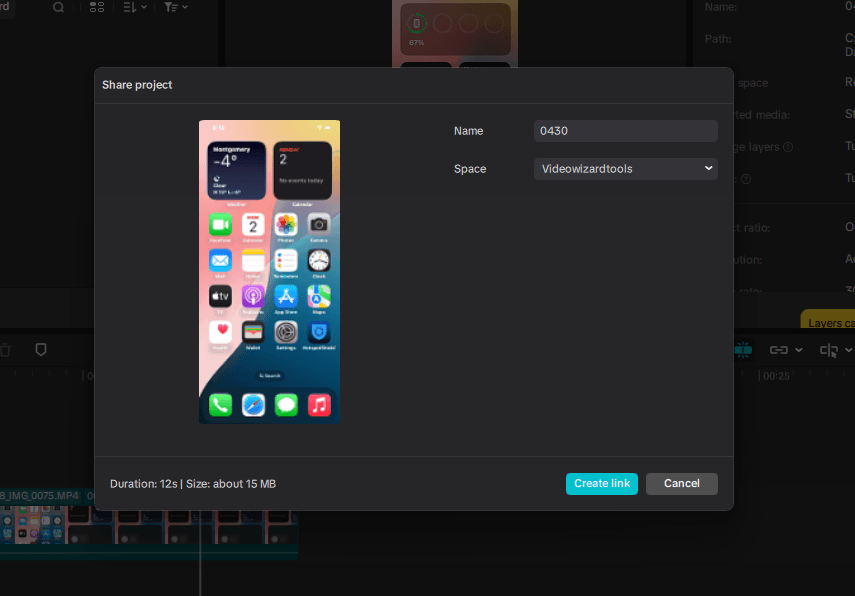Click help icon next to layers label
This screenshot has width=855, height=596.
[x=788, y=147]
